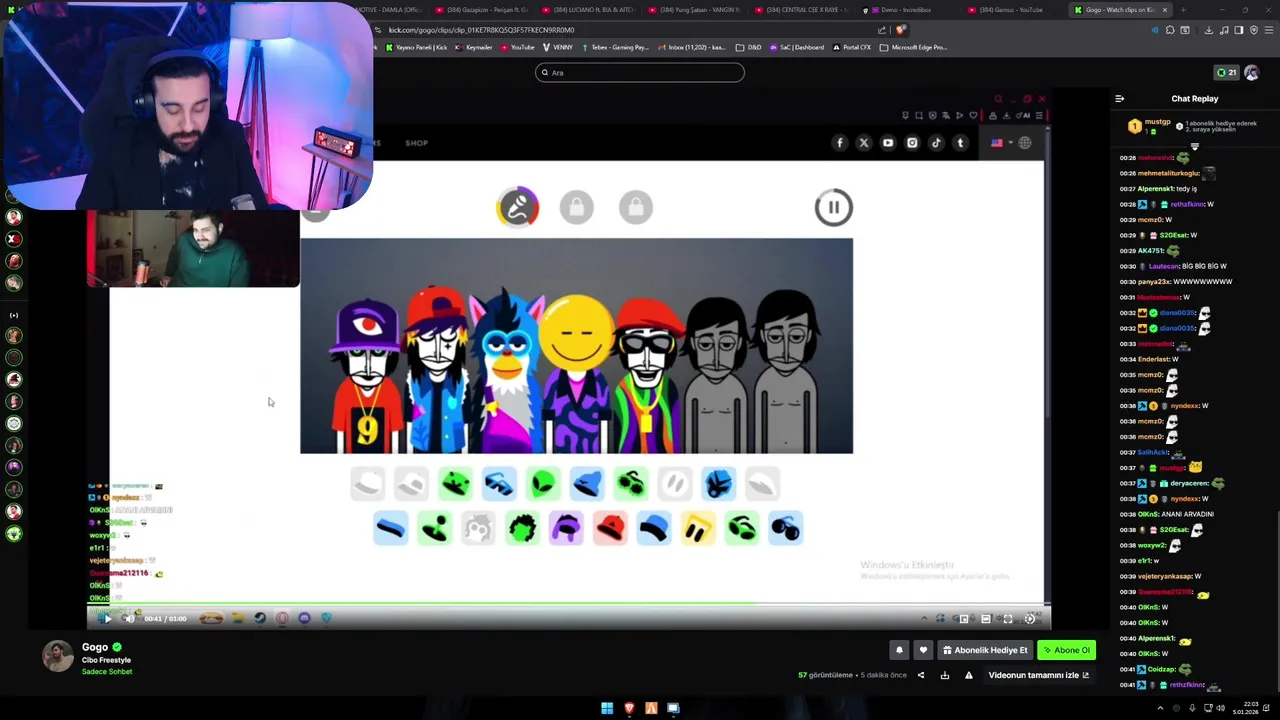The height and width of the screenshot is (720, 1280).
Task: Click the globe icon next to language
Action: coord(1025,143)
